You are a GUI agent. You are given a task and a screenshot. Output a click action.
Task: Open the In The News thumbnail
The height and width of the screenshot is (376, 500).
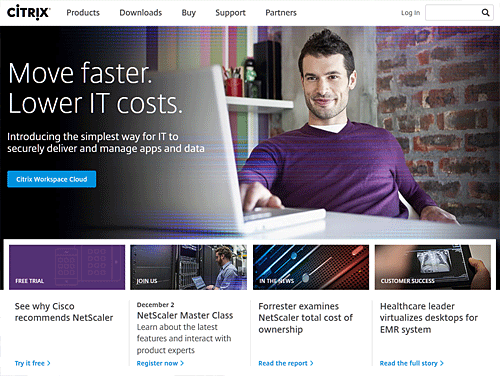(311, 267)
